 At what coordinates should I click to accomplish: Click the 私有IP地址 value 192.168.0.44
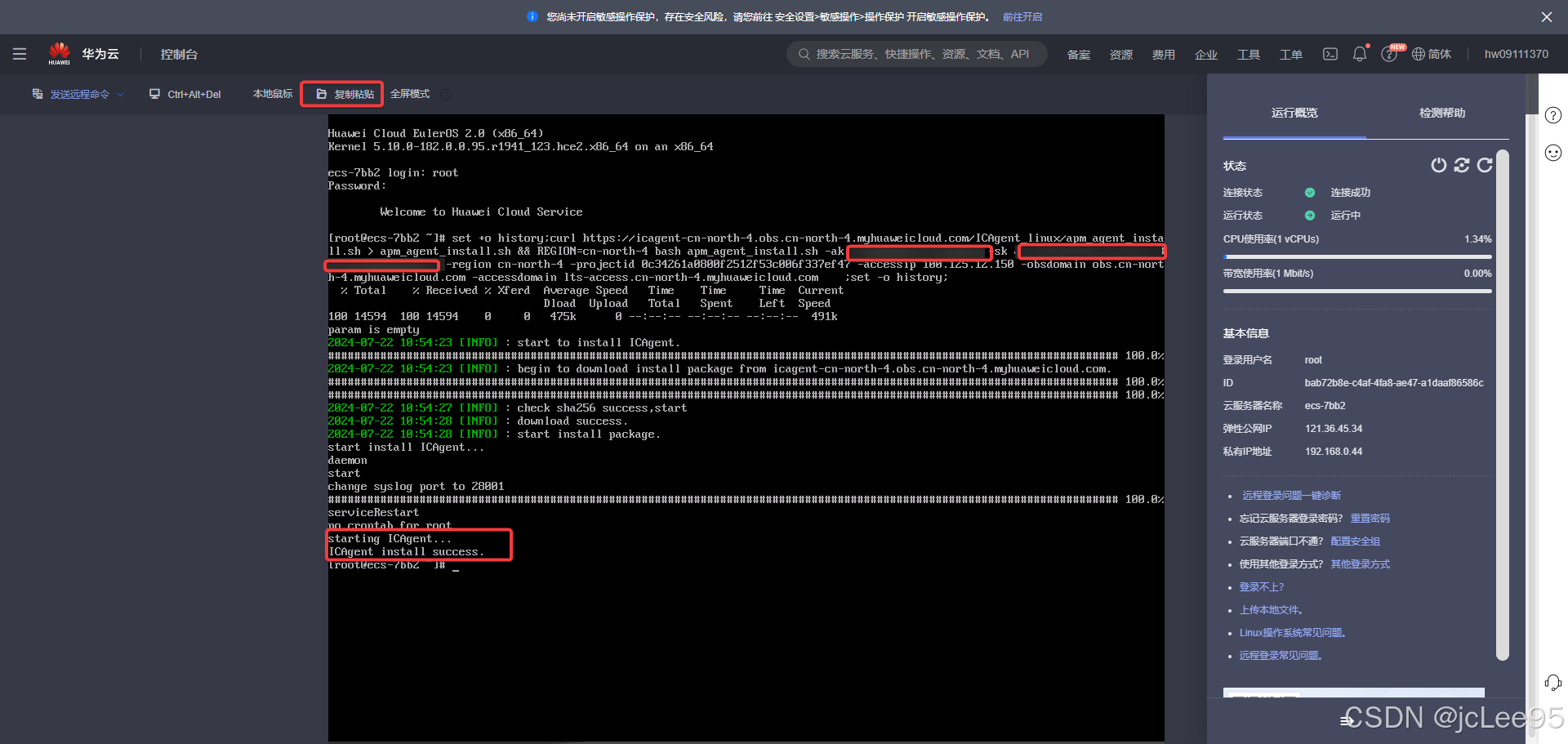[x=1334, y=452]
